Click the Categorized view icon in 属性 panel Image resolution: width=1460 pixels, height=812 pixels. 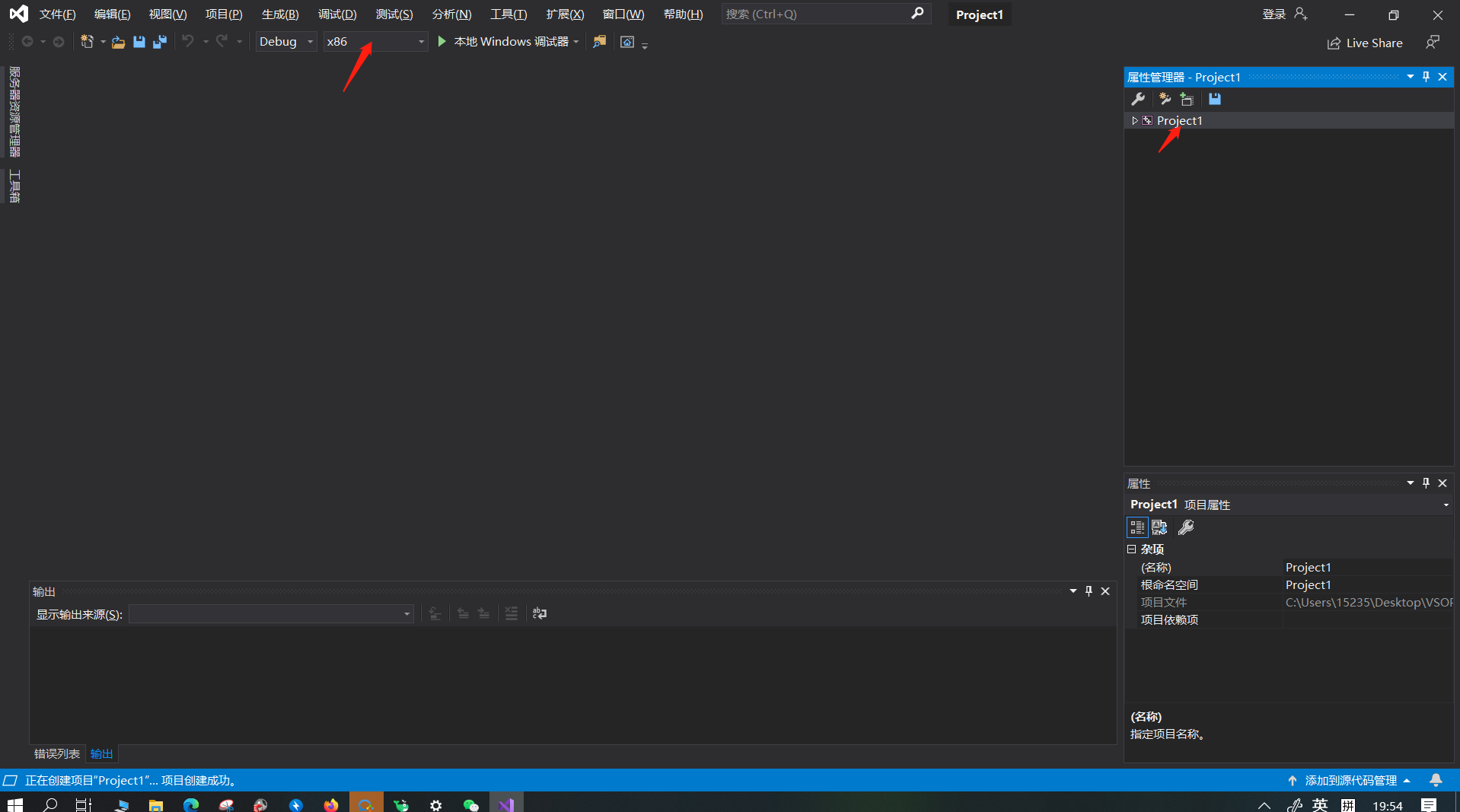click(1136, 527)
